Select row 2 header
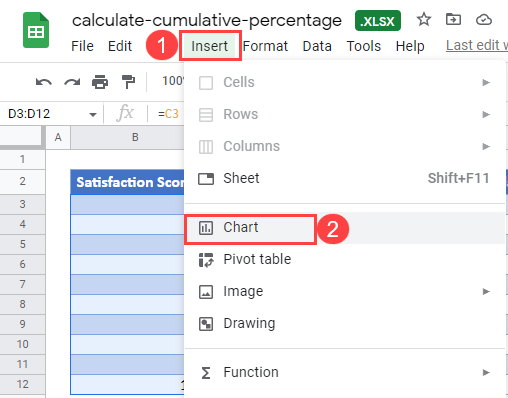 (22, 181)
